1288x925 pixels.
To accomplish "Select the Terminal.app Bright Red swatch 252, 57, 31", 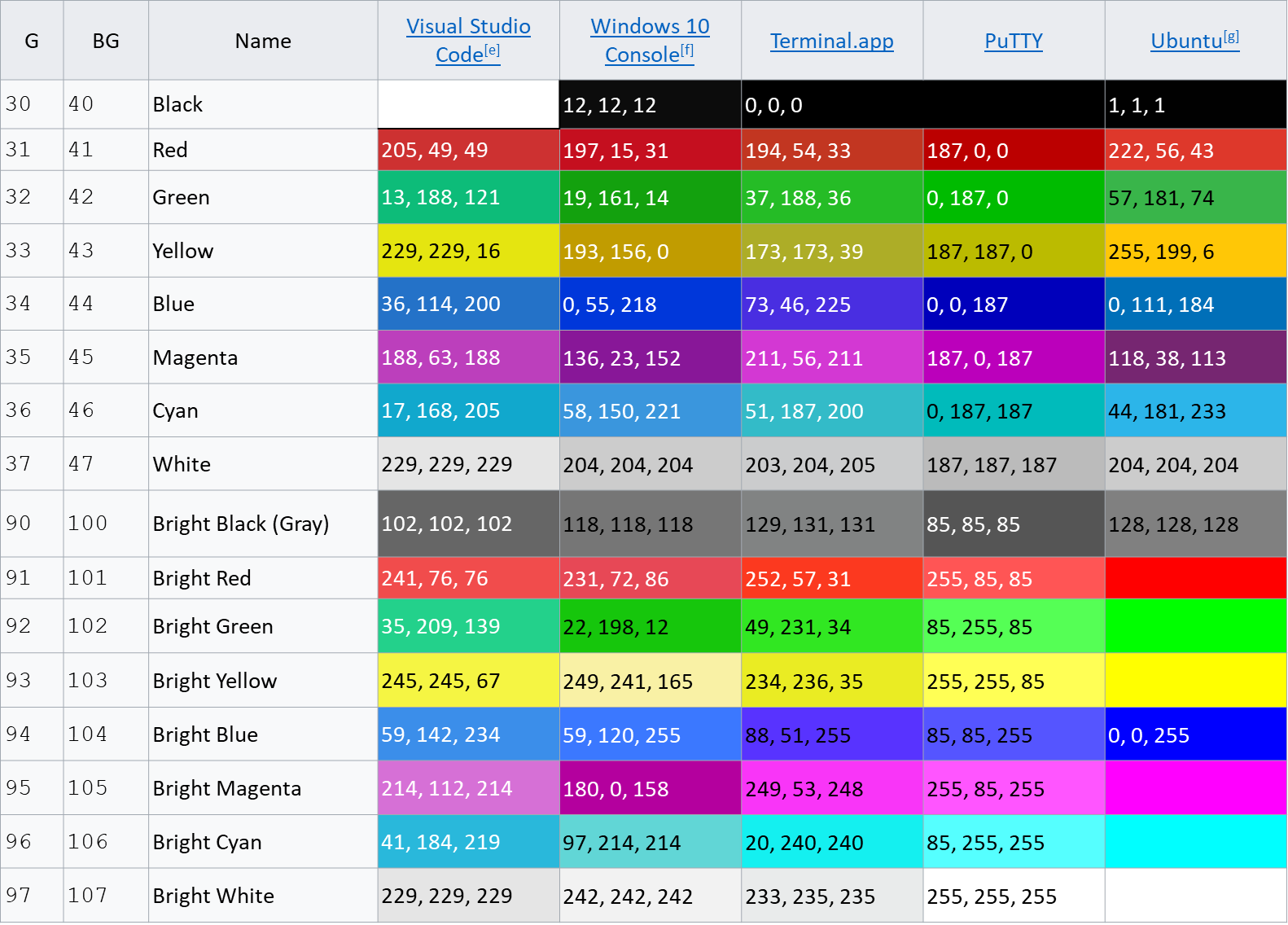I will pyautogui.click(x=832, y=578).
